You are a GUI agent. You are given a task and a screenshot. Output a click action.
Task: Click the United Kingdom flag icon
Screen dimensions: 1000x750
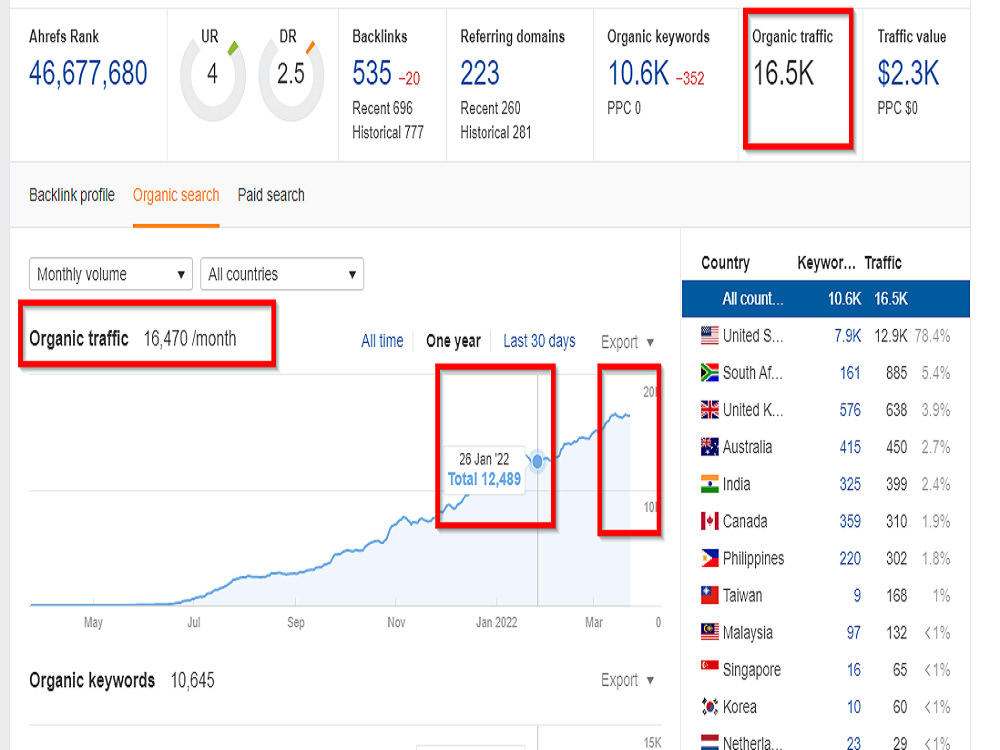pyautogui.click(x=710, y=409)
